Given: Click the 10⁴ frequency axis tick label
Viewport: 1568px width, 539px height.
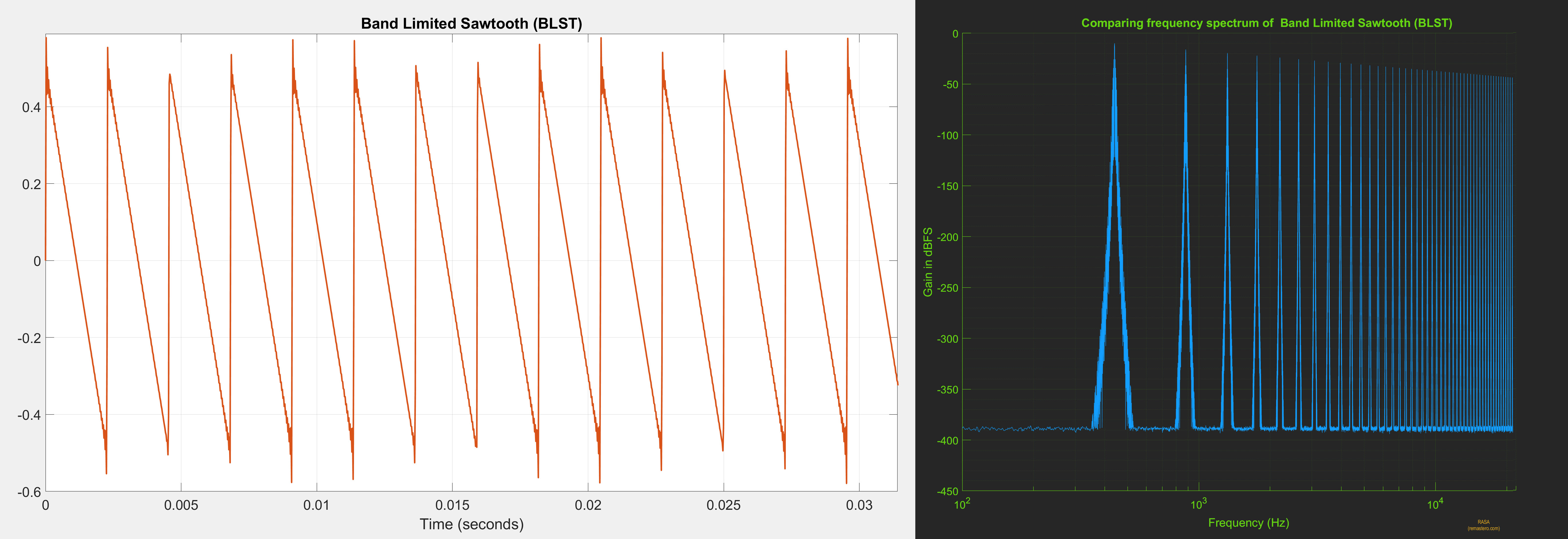Looking at the screenshot, I should [x=1435, y=504].
